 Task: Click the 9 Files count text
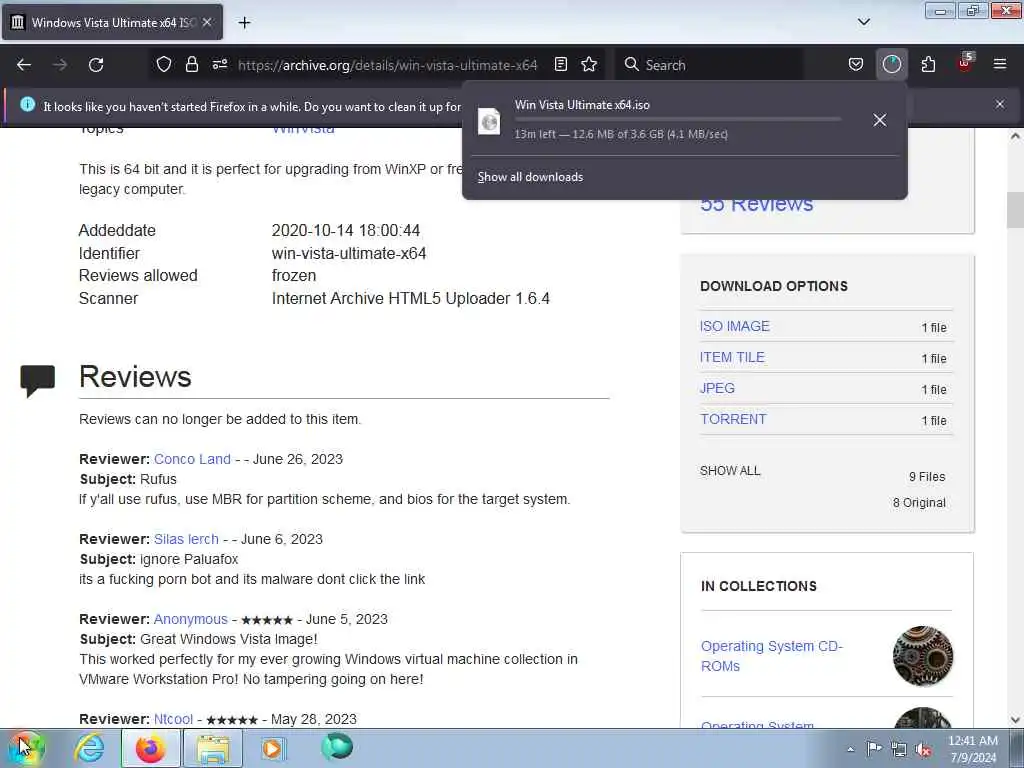pyautogui.click(x=927, y=477)
